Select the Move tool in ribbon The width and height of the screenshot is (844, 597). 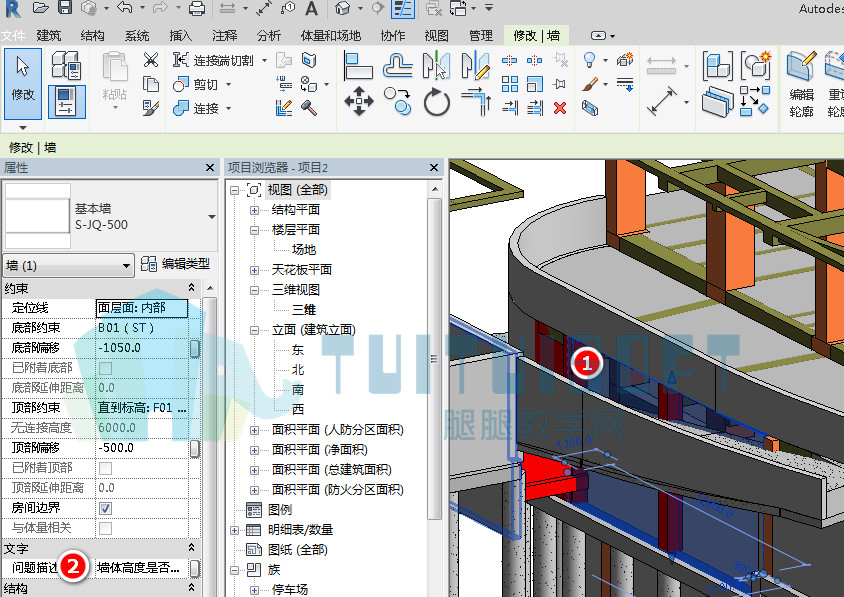(359, 101)
